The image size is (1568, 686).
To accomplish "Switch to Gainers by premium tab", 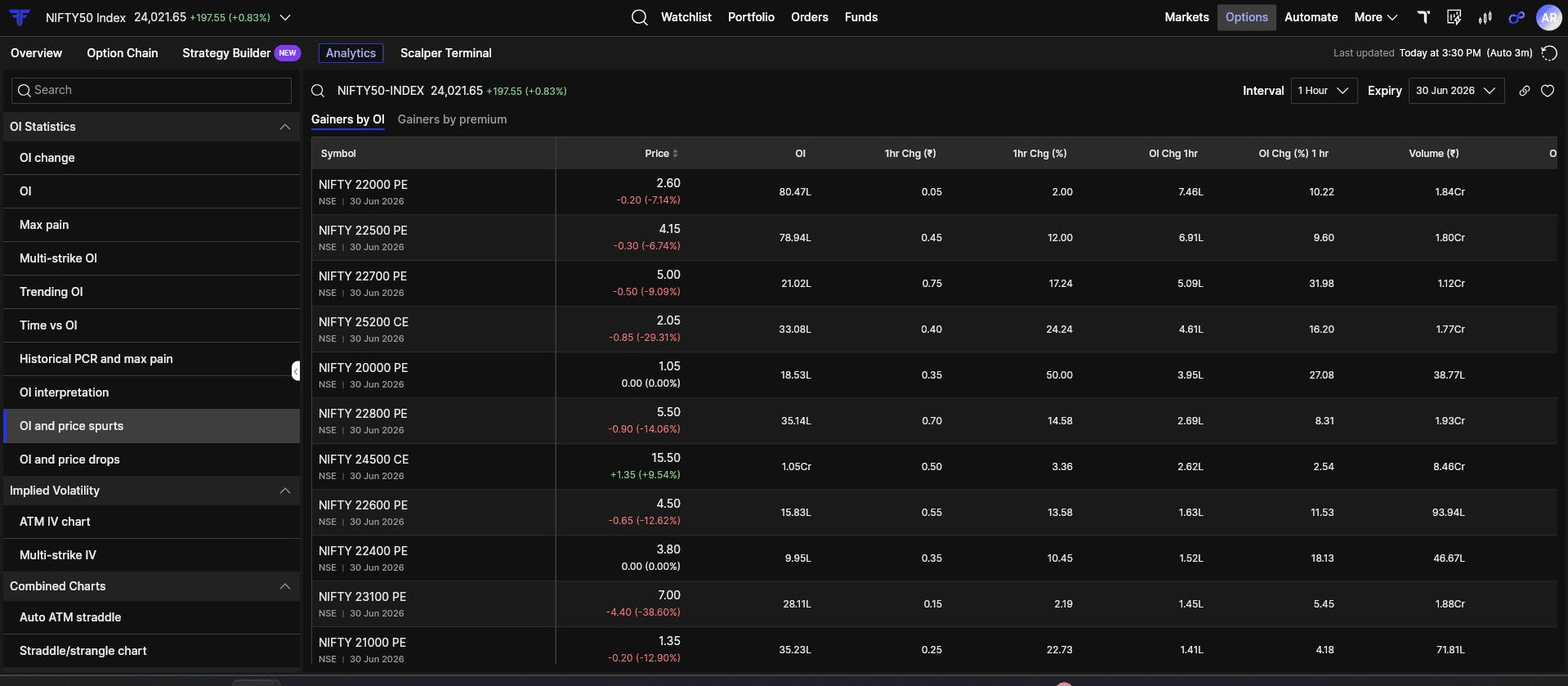I will [x=452, y=119].
